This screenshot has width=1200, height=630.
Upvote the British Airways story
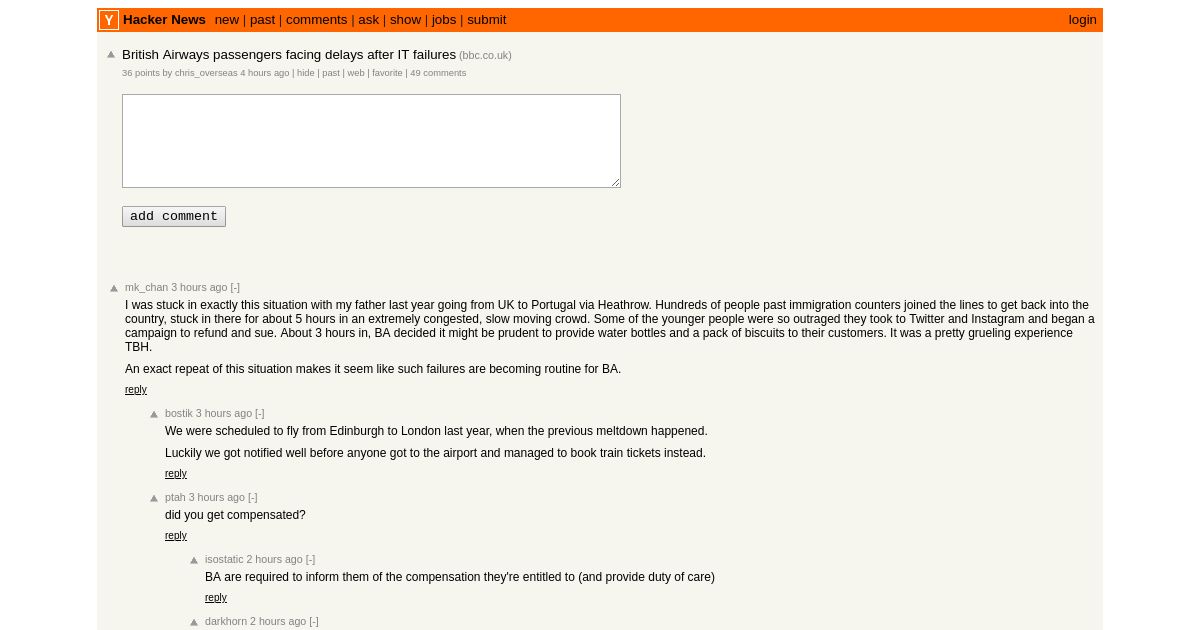click(x=111, y=55)
